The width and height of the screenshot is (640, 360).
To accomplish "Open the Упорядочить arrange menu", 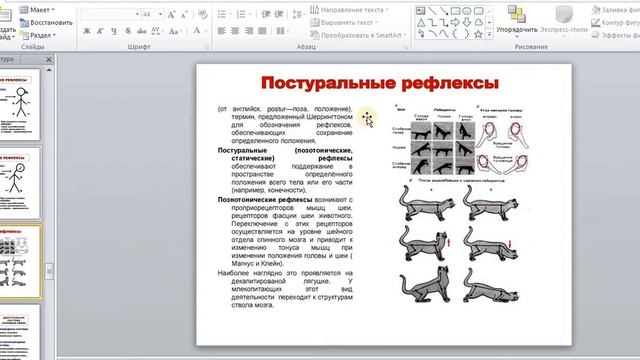I will (x=517, y=21).
